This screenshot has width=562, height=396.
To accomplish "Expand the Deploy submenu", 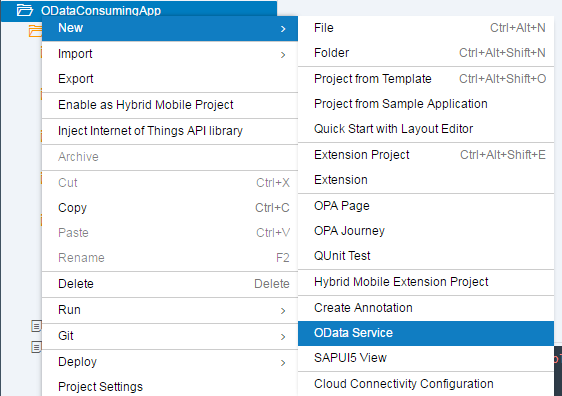I will coord(170,362).
